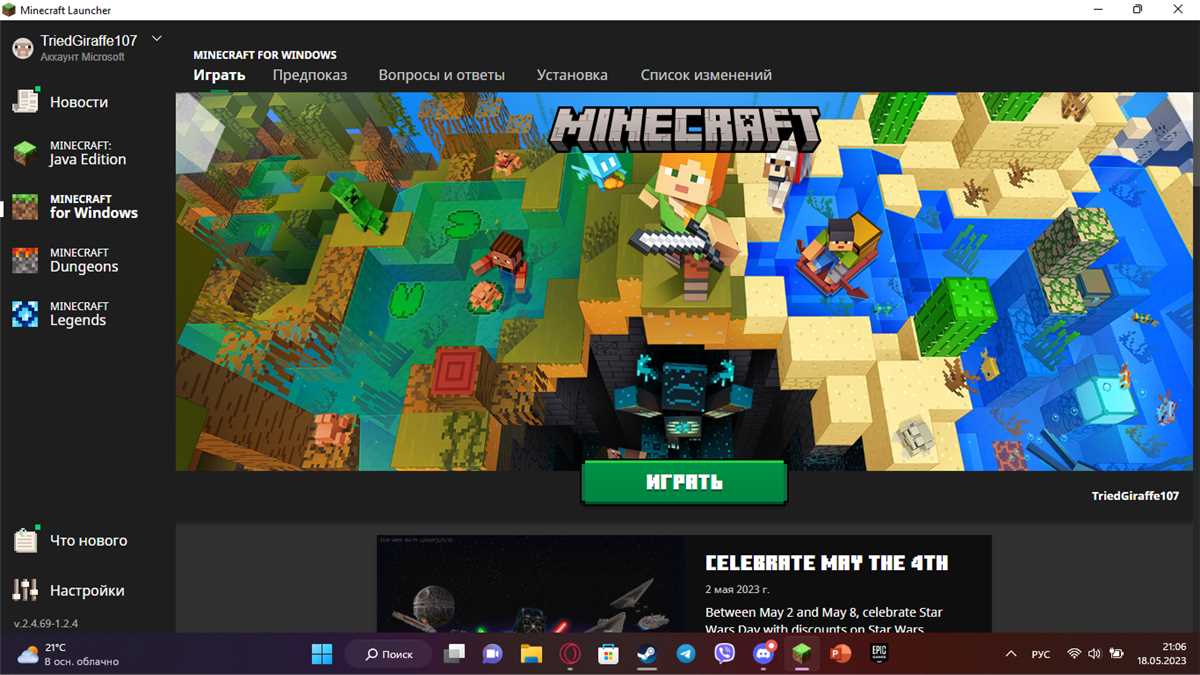Open the clock showing 21:06
The height and width of the screenshot is (675, 1200).
tap(1160, 654)
